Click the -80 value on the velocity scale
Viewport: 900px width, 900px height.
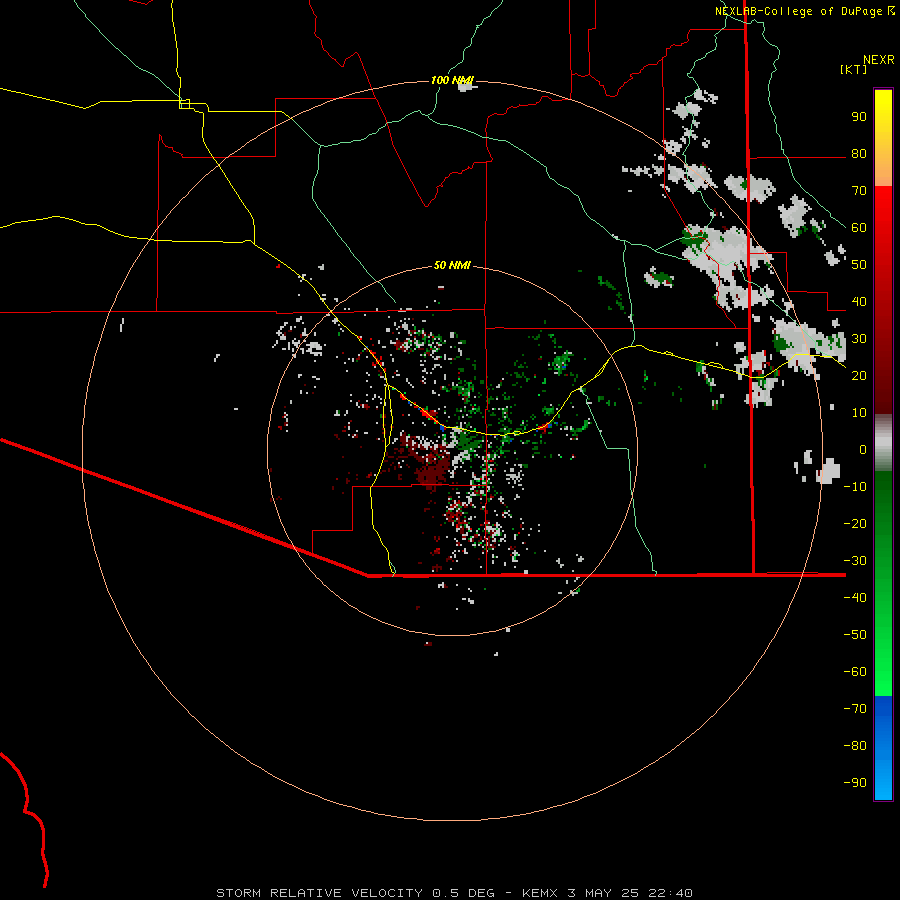(x=855, y=746)
